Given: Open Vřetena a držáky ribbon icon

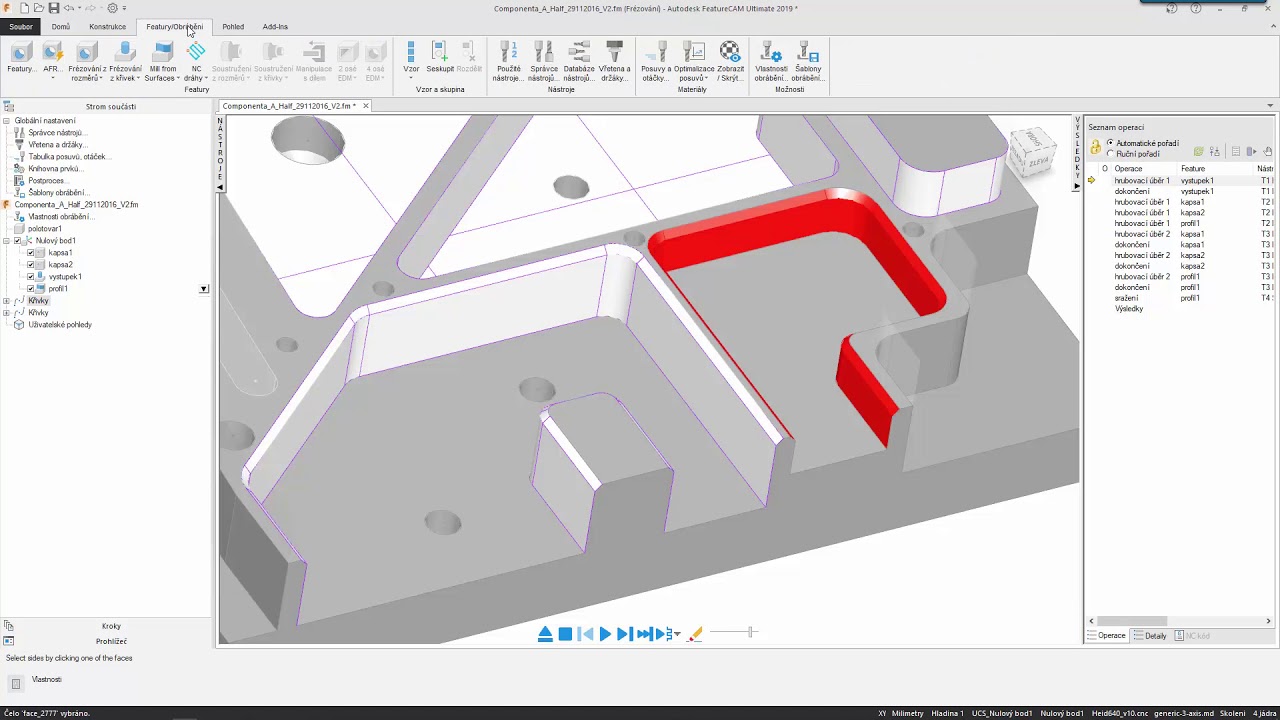Looking at the screenshot, I should [615, 60].
